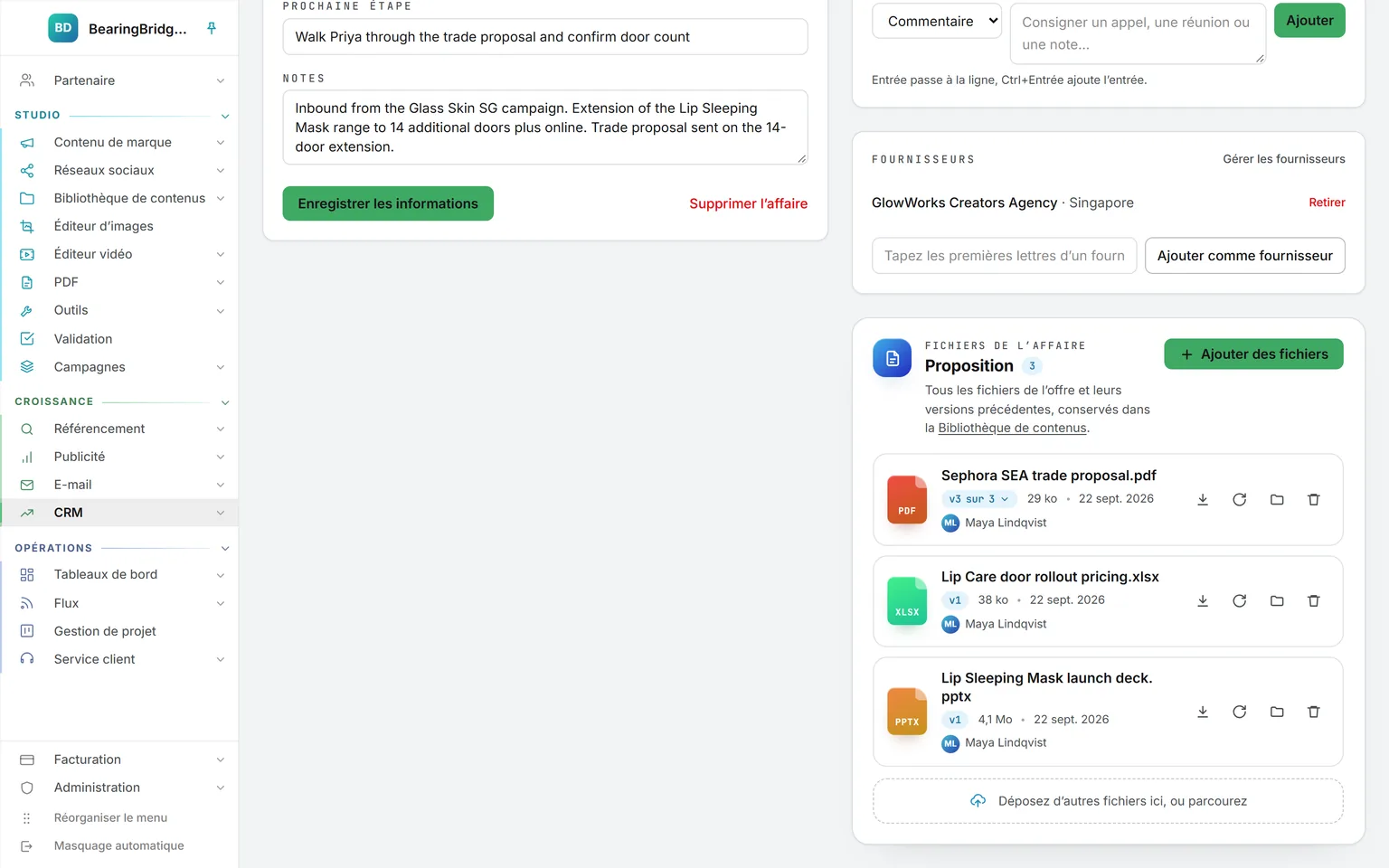Click the BD workspace logo
1389x868 pixels.
(x=63, y=28)
